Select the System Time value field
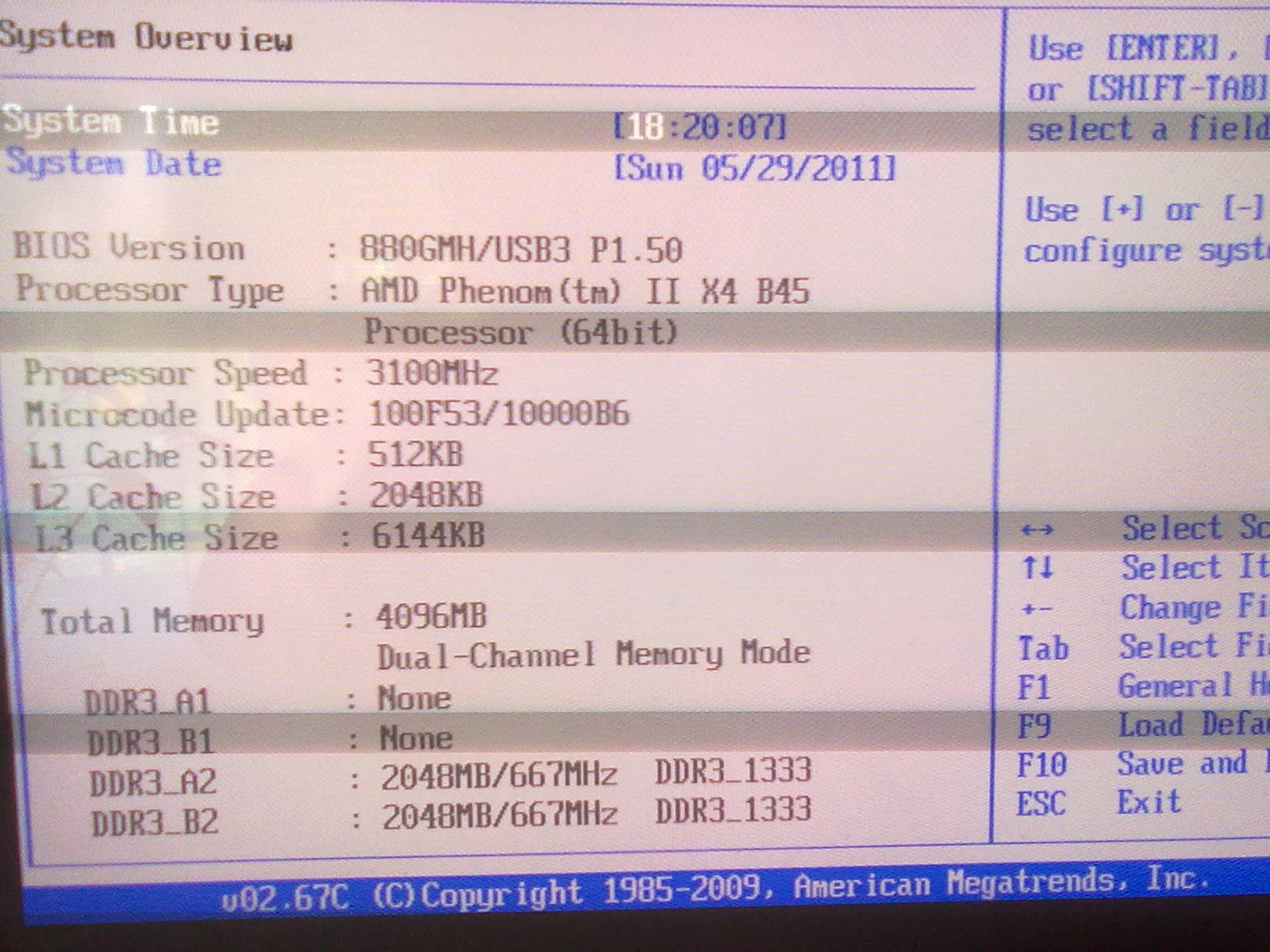The width and height of the screenshot is (1270, 952). coord(700,128)
